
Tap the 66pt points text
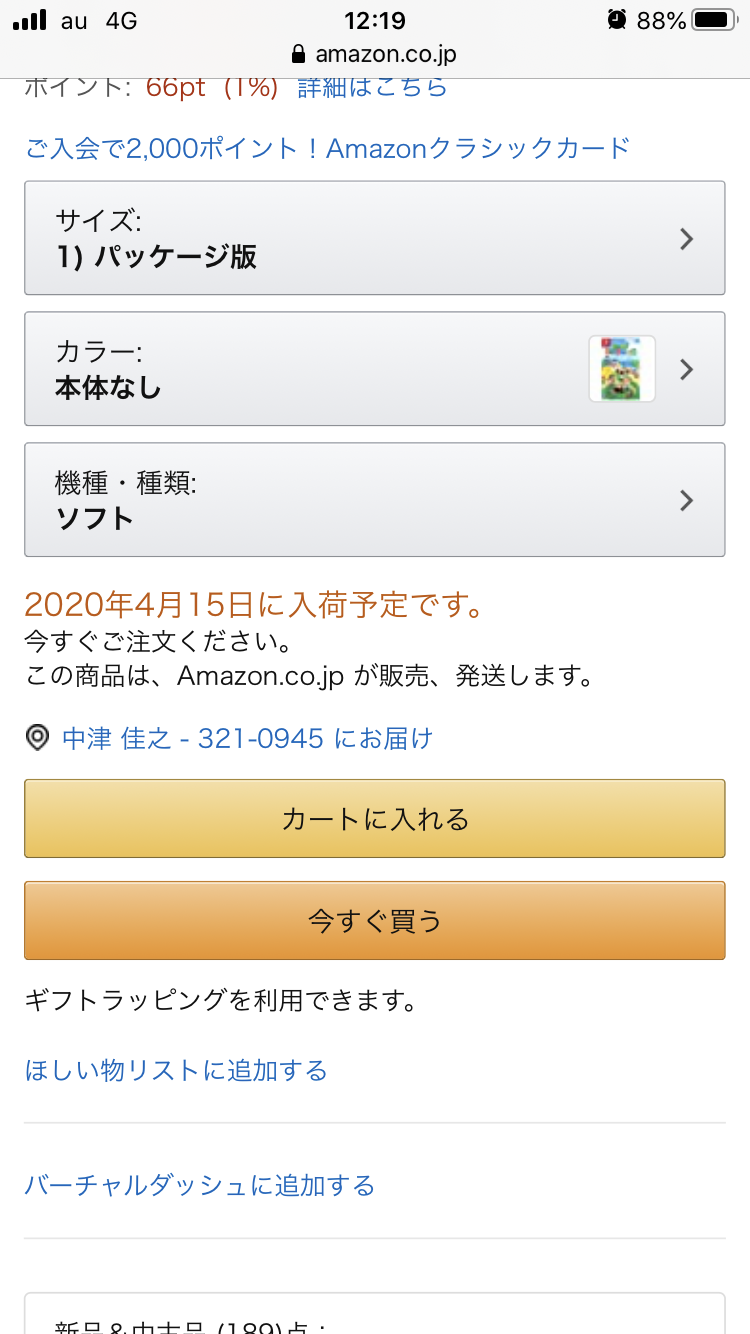(175, 87)
